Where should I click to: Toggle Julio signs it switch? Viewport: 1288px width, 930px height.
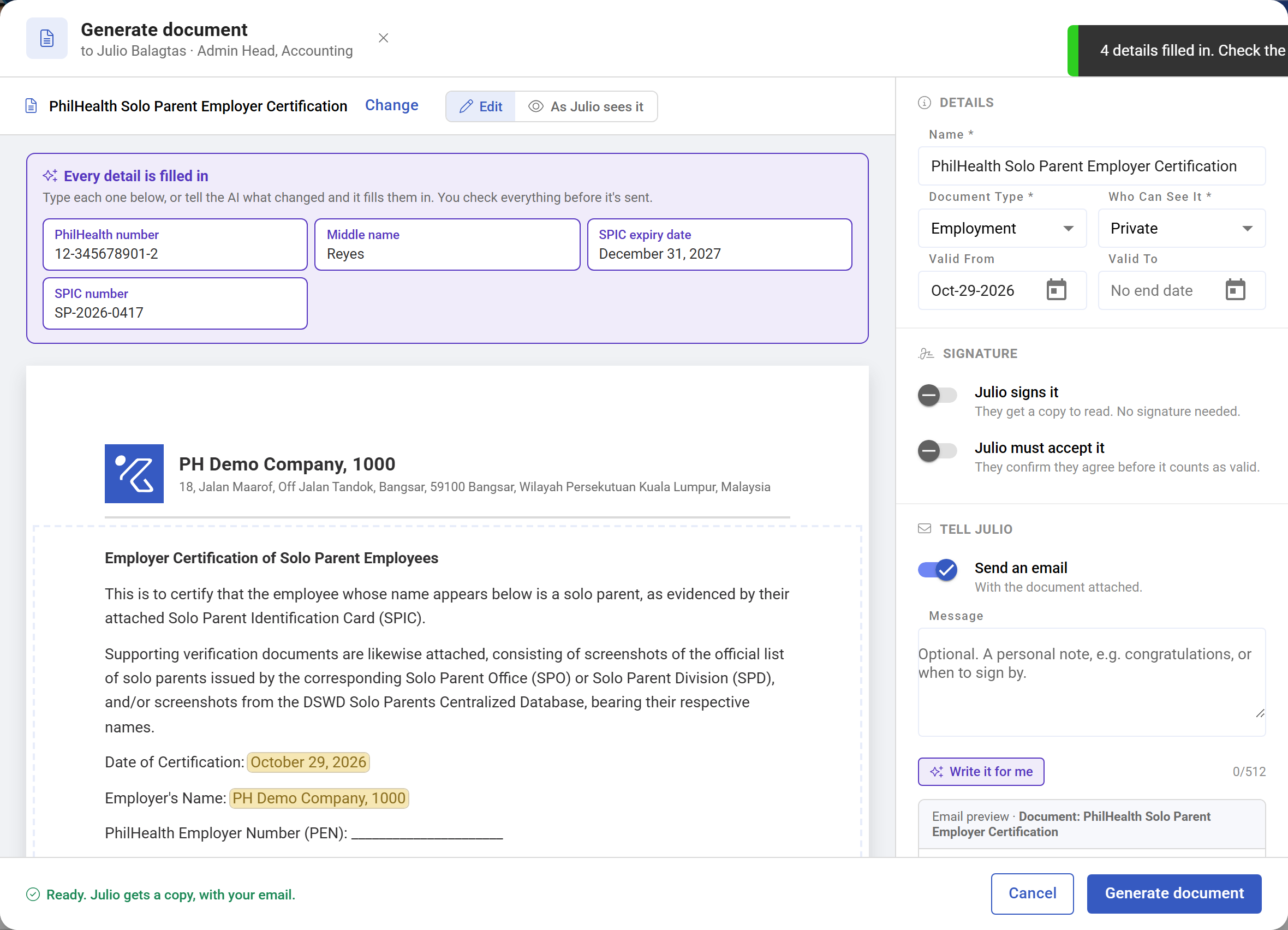[x=938, y=395]
